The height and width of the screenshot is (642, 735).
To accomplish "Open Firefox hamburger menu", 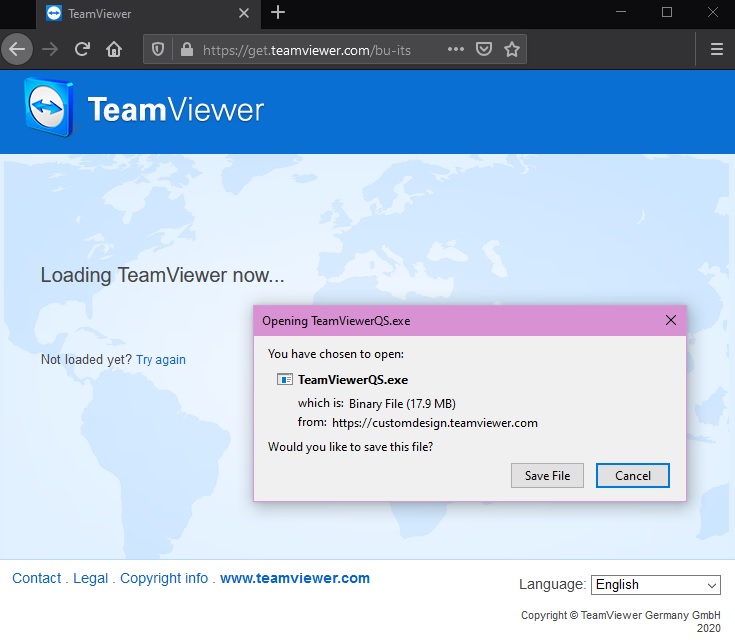I will (717, 49).
